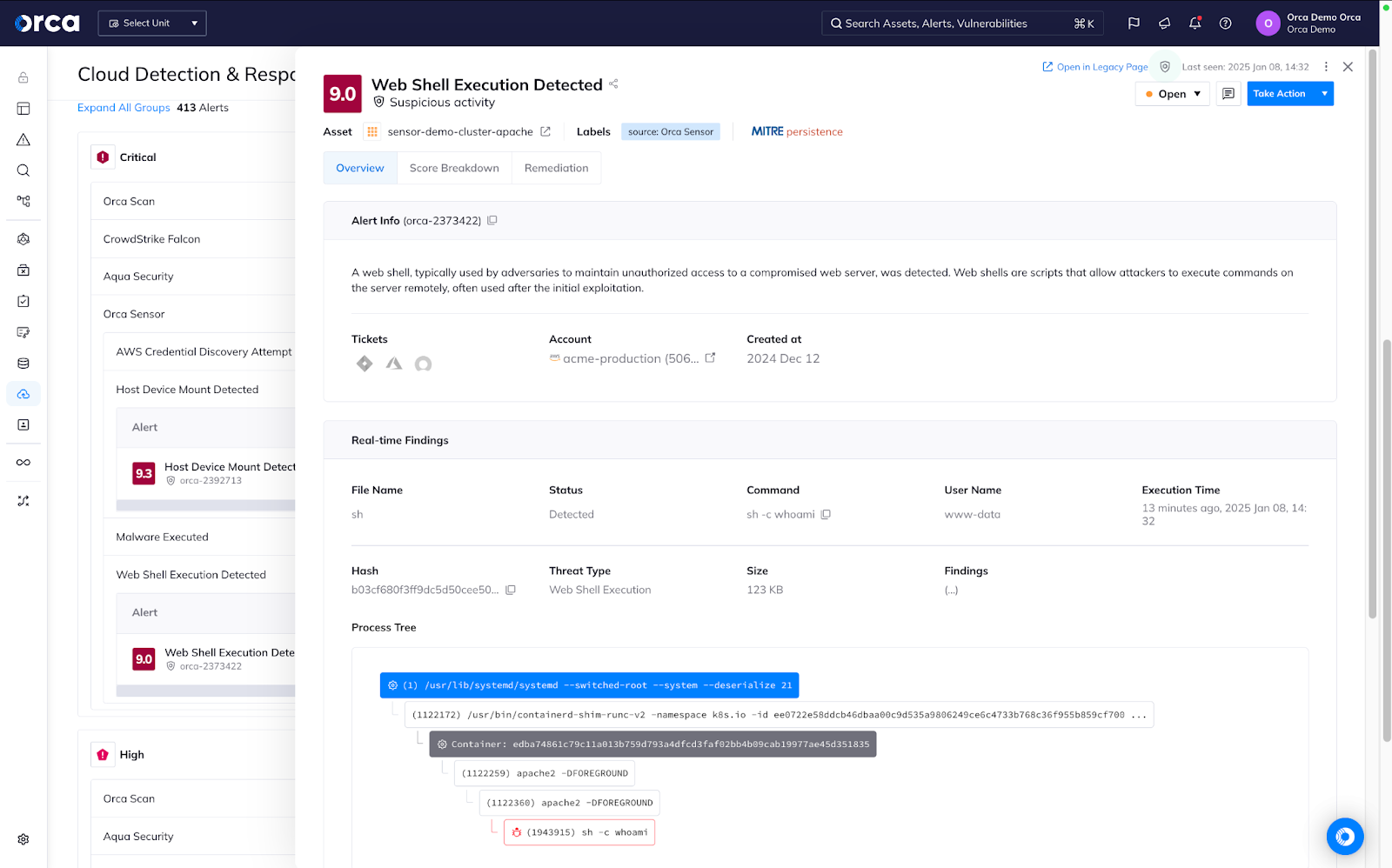Close the alert detail panel
This screenshot has width=1392, height=868.
coord(1348,67)
